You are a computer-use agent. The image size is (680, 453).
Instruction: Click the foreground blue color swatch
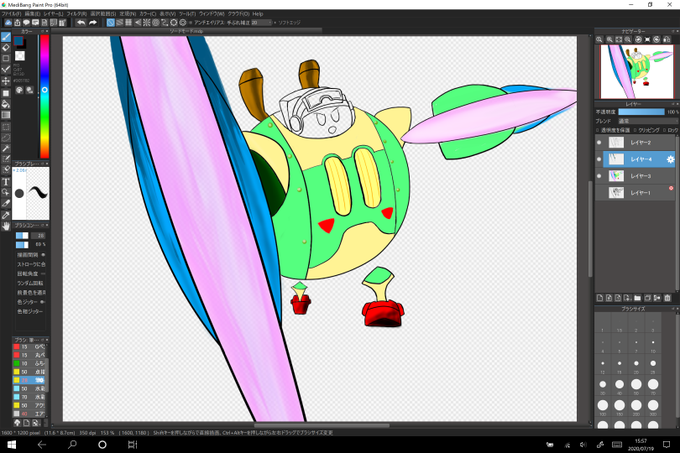coord(18,41)
